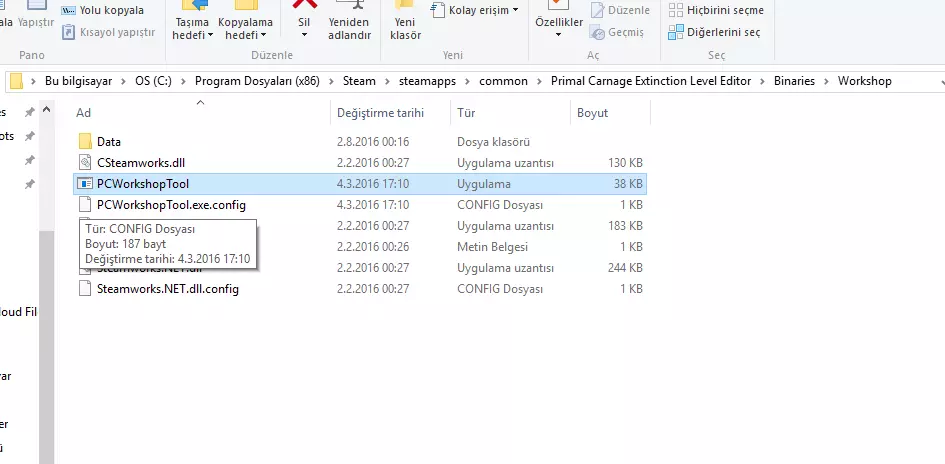Click fourth pin icon in navigation pane
The height and width of the screenshot is (464, 945).
click(29, 184)
